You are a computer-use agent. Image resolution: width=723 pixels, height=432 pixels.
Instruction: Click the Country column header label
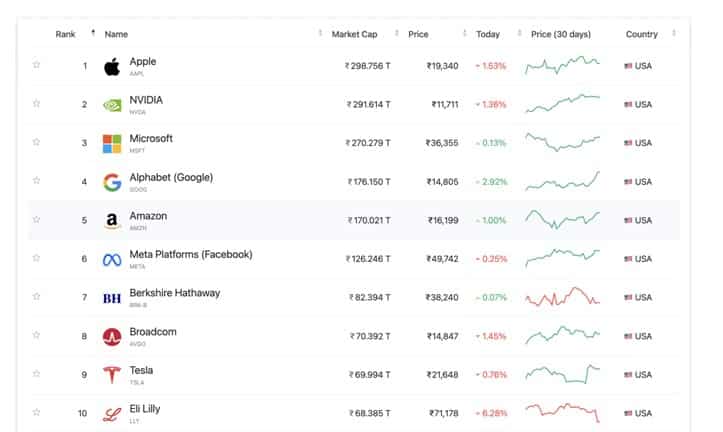[x=641, y=34]
